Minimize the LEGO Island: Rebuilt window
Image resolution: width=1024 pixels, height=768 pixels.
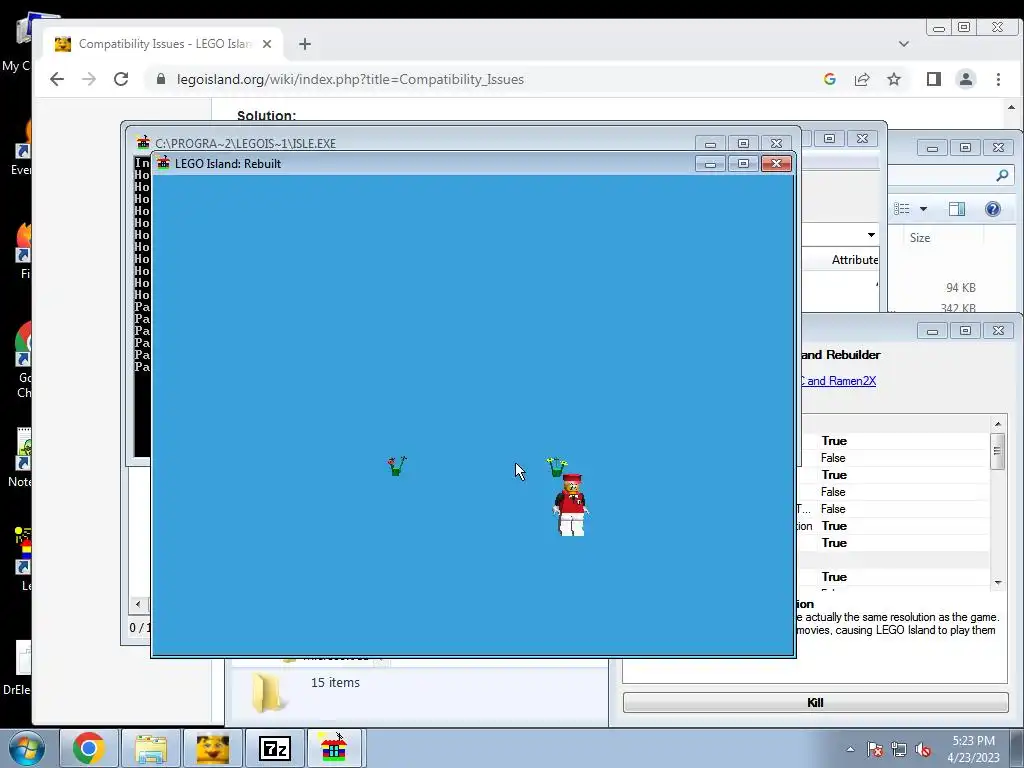(x=711, y=163)
